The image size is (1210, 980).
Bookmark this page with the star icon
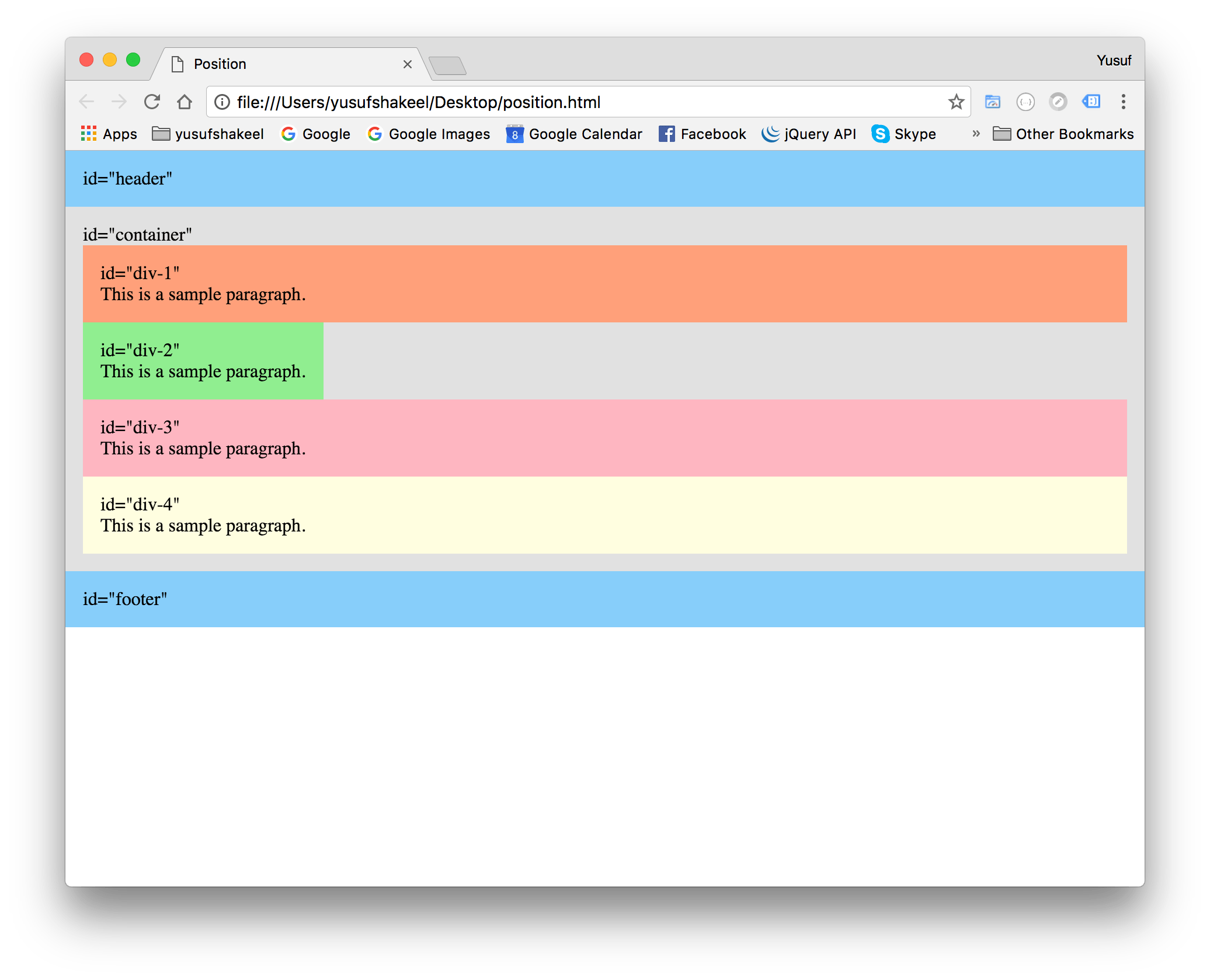tap(956, 102)
